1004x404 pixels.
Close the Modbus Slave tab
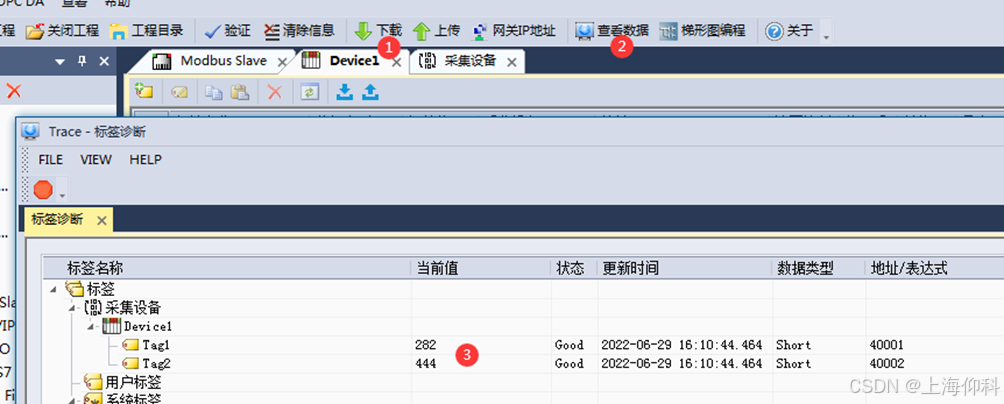pos(282,62)
